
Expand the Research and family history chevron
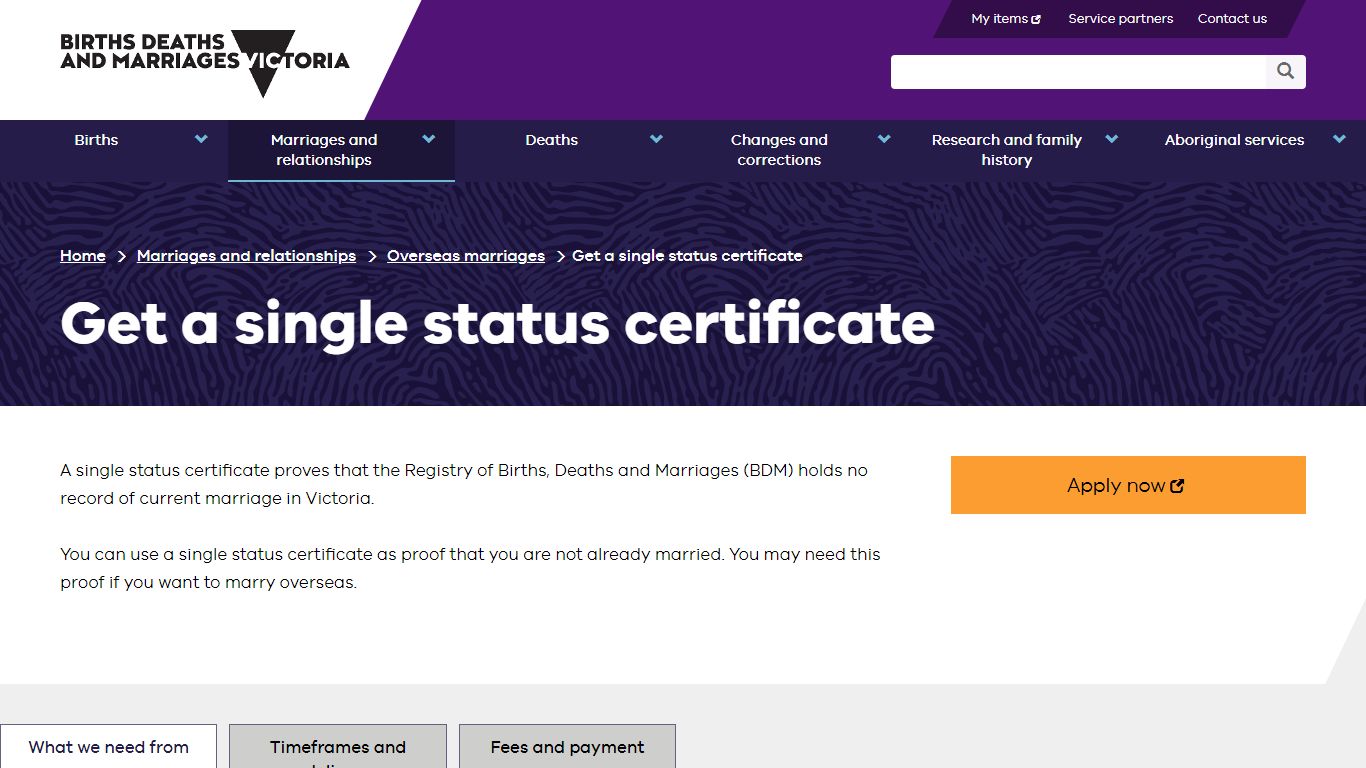click(1111, 139)
